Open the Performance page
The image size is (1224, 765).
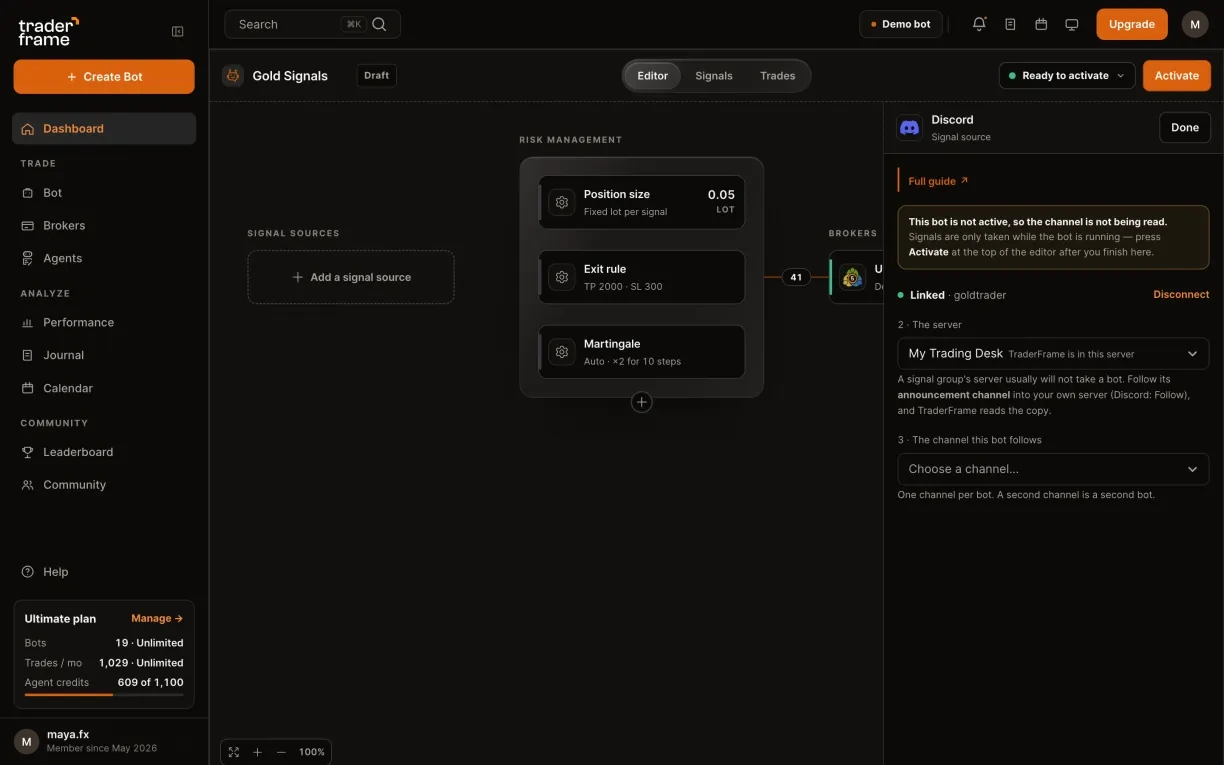[104, 322]
